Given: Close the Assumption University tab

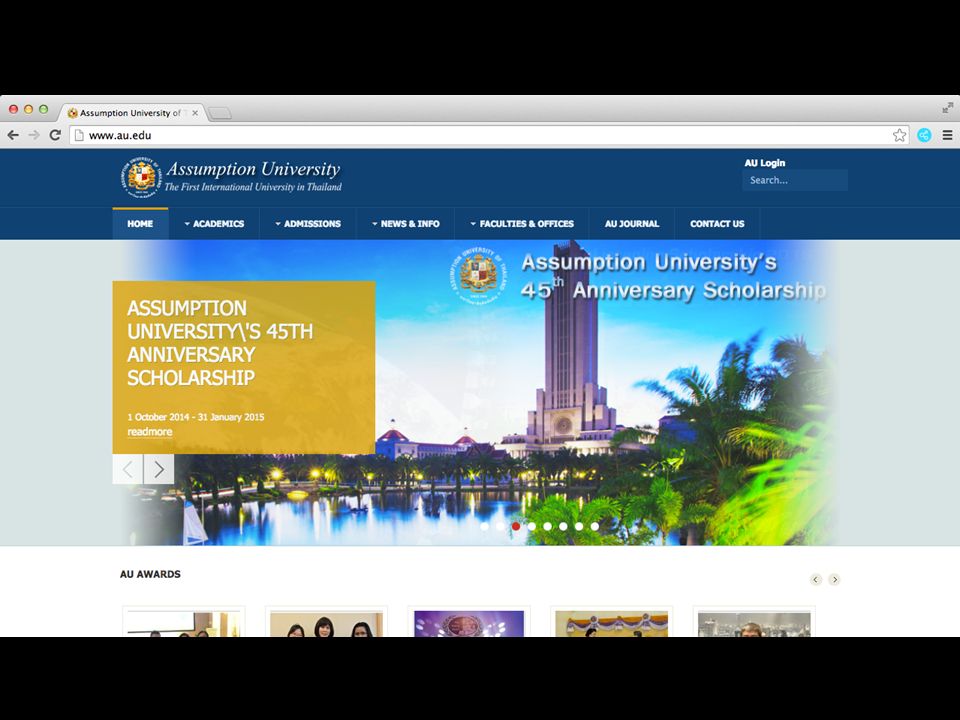Looking at the screenshot, I should pos(195,113).
